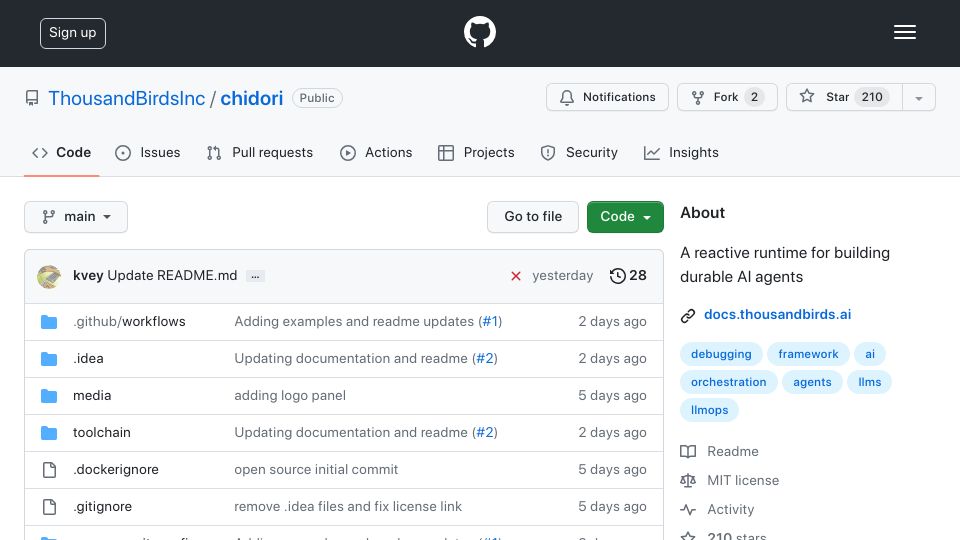Select the orchestration topic tag
The height and width of the screenshot is (540, 960).
click(x=729, y=382)
